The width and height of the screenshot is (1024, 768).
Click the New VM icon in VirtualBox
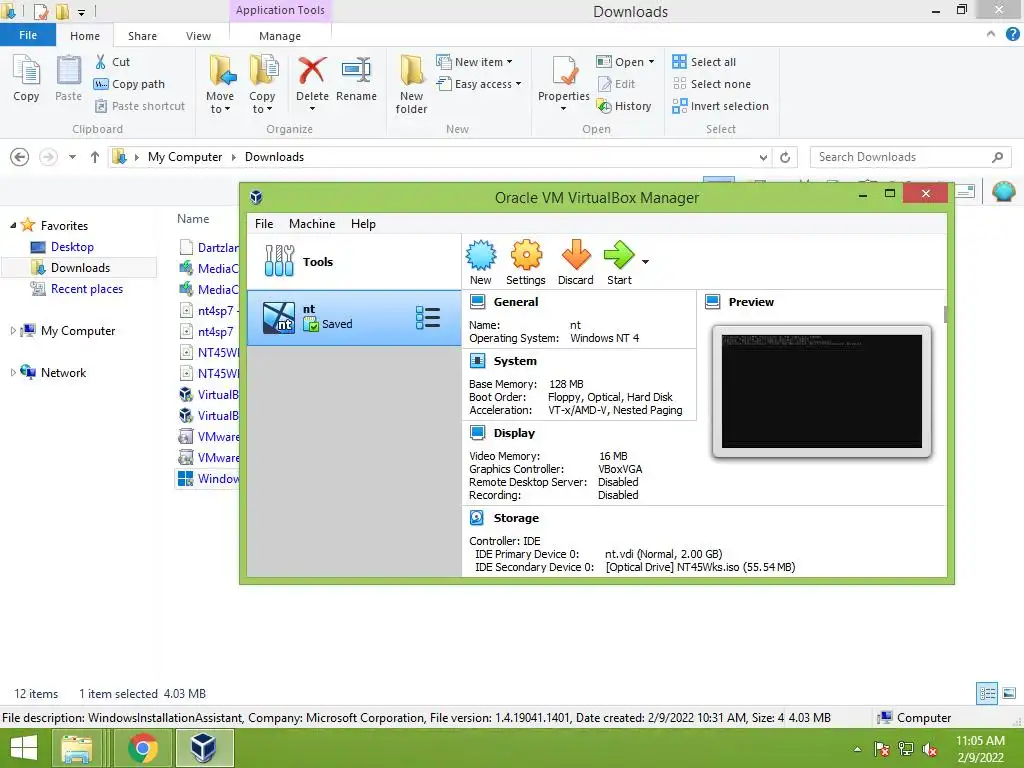tap(481, 263)
